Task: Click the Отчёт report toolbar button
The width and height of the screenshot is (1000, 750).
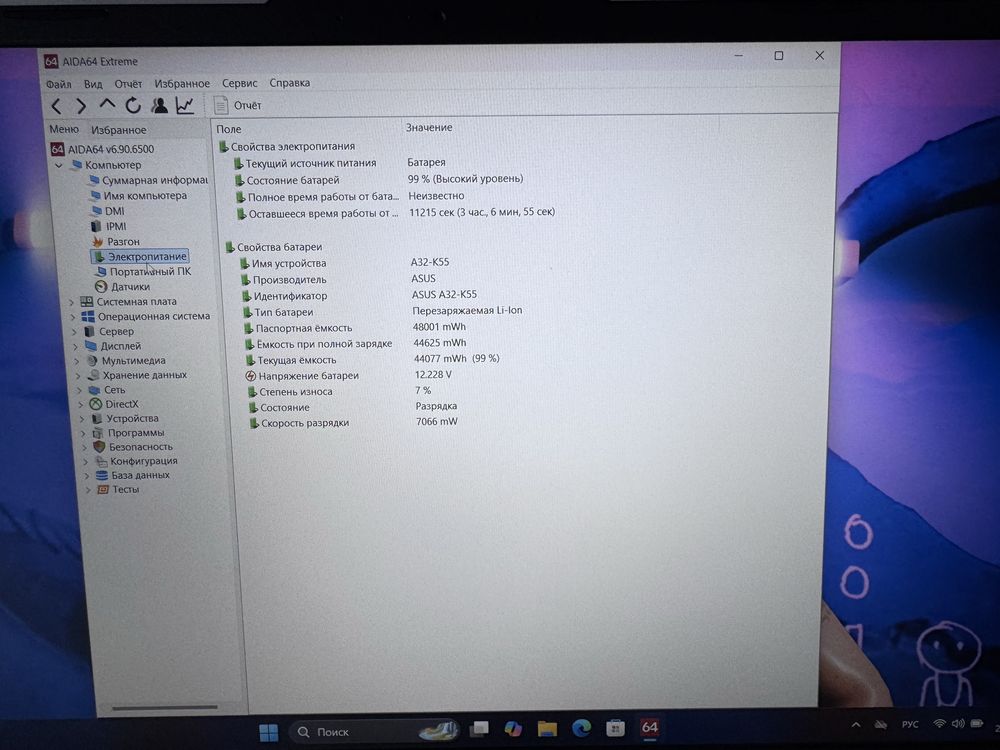Action: (238, 105)
